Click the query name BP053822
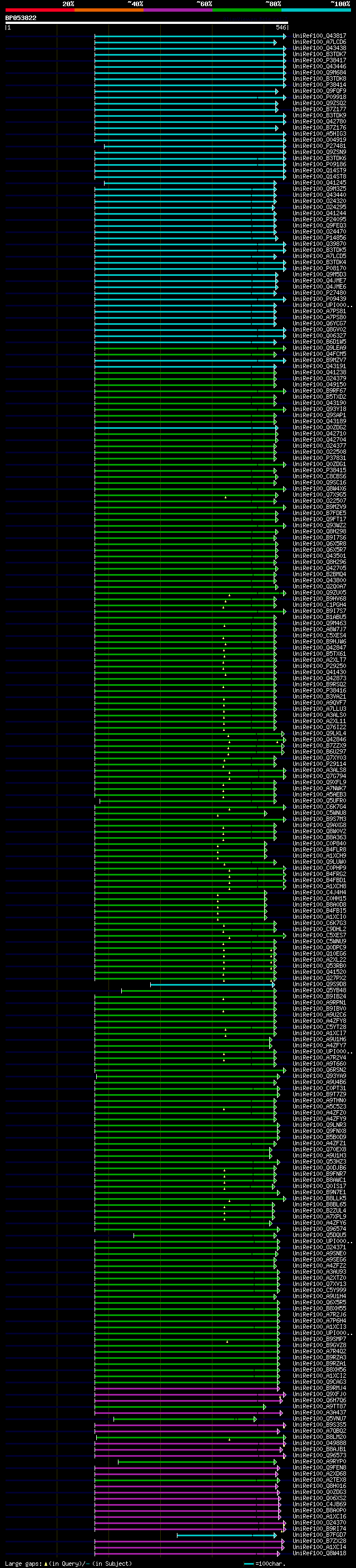 click(21, 18)
